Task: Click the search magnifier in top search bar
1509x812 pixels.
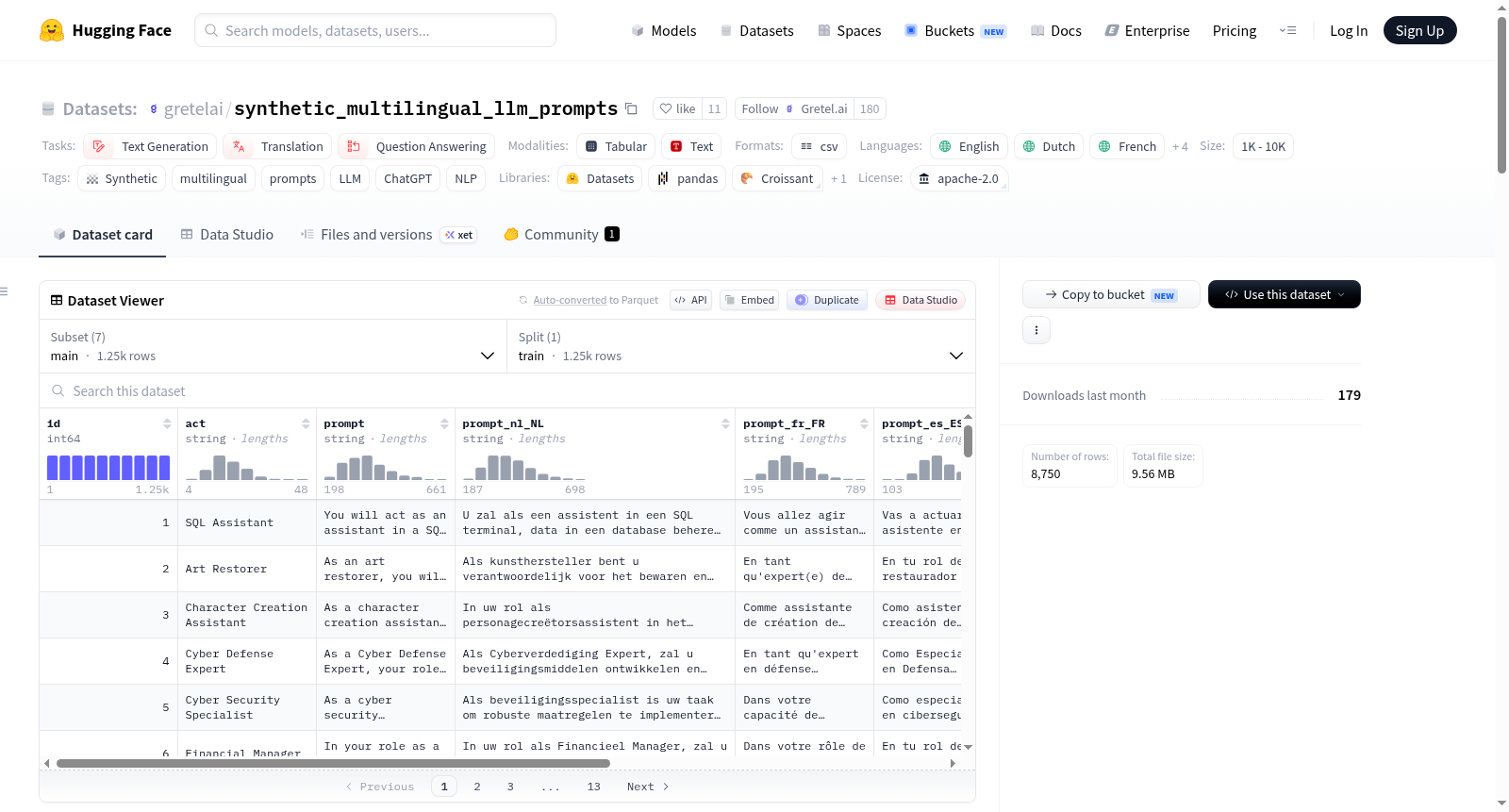Action: (x=211, y=30)
